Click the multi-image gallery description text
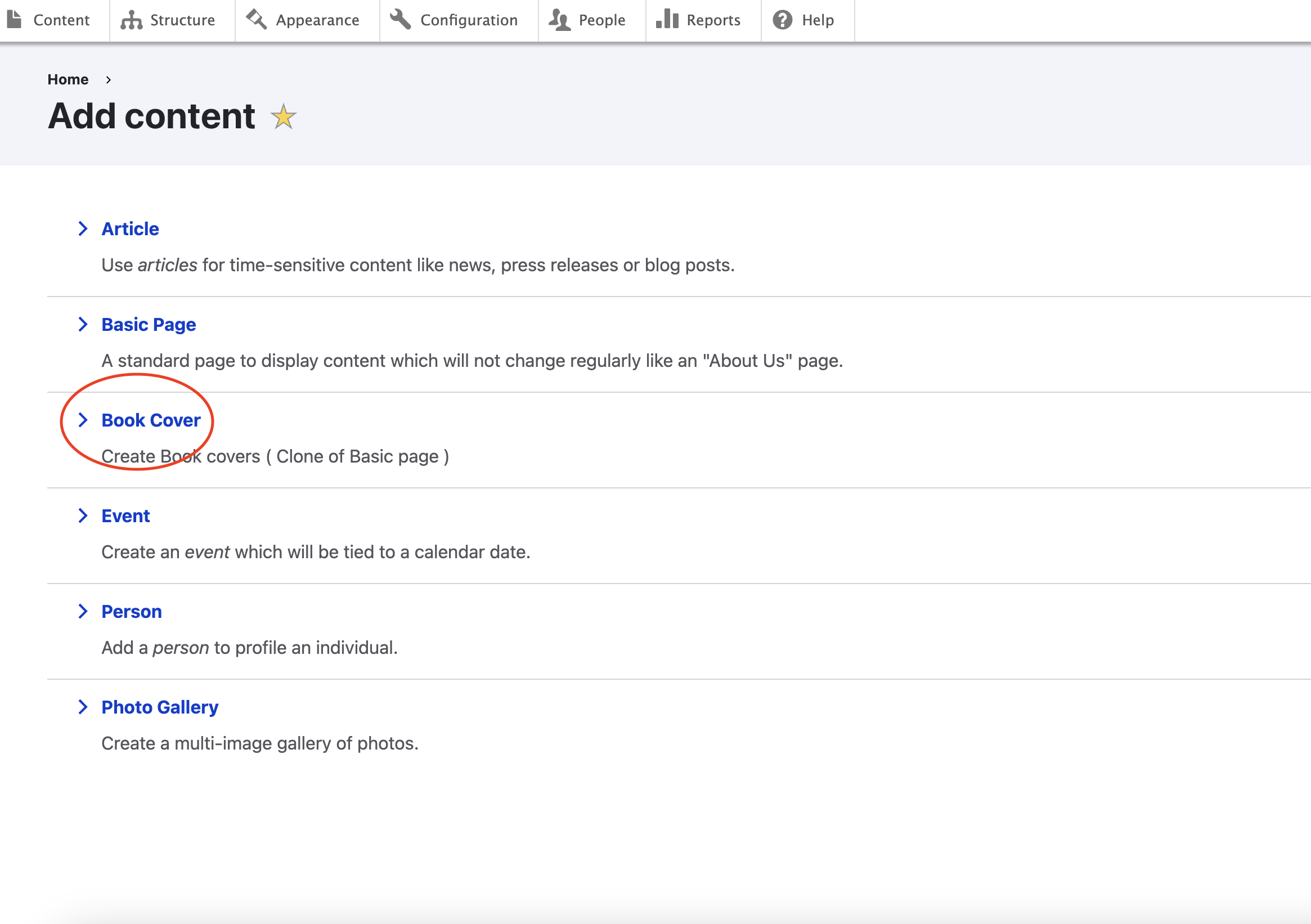This screenshot has width=1311, height=924. coord(260,743)
